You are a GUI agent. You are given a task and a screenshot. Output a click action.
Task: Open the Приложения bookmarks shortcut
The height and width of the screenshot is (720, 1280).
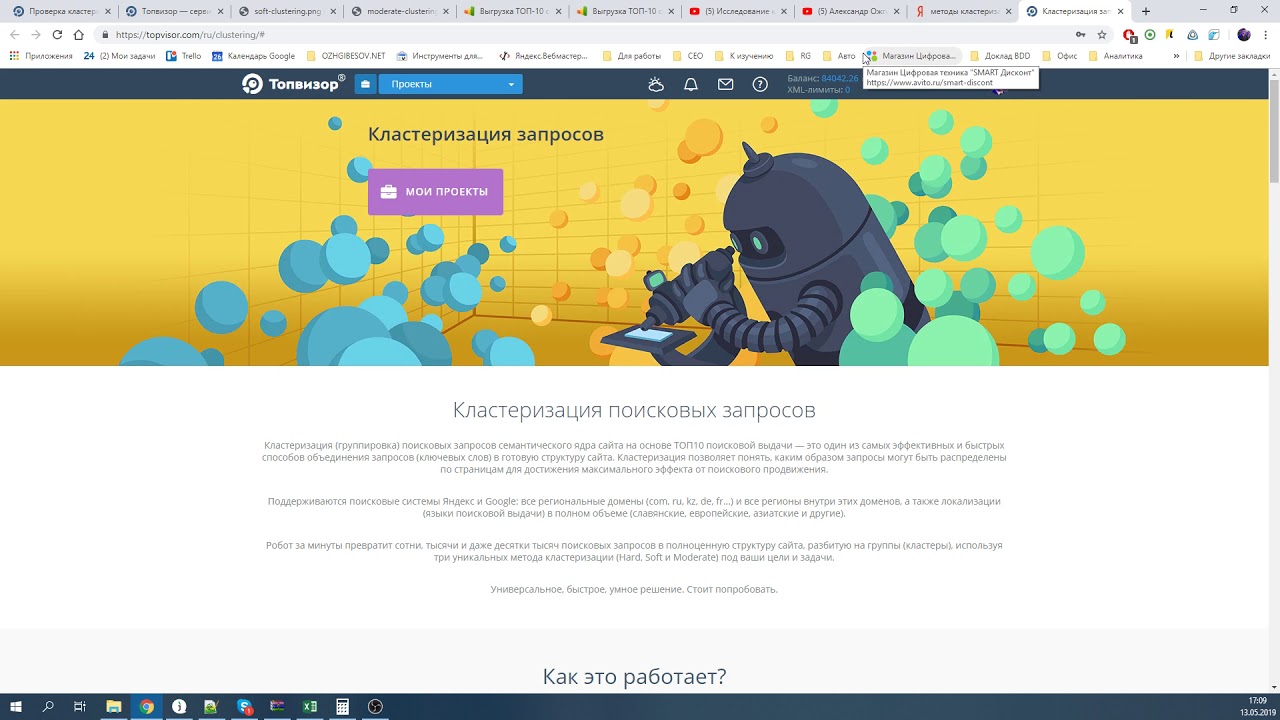pos(41,56)
